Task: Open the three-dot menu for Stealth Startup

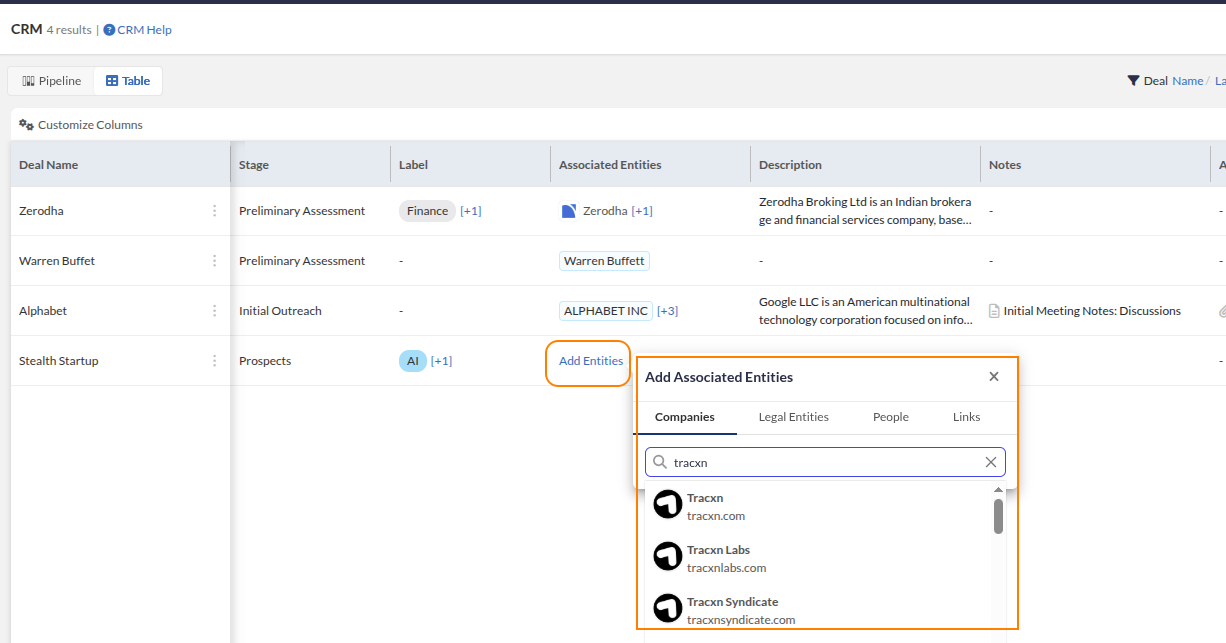Action: coord(214,361)
